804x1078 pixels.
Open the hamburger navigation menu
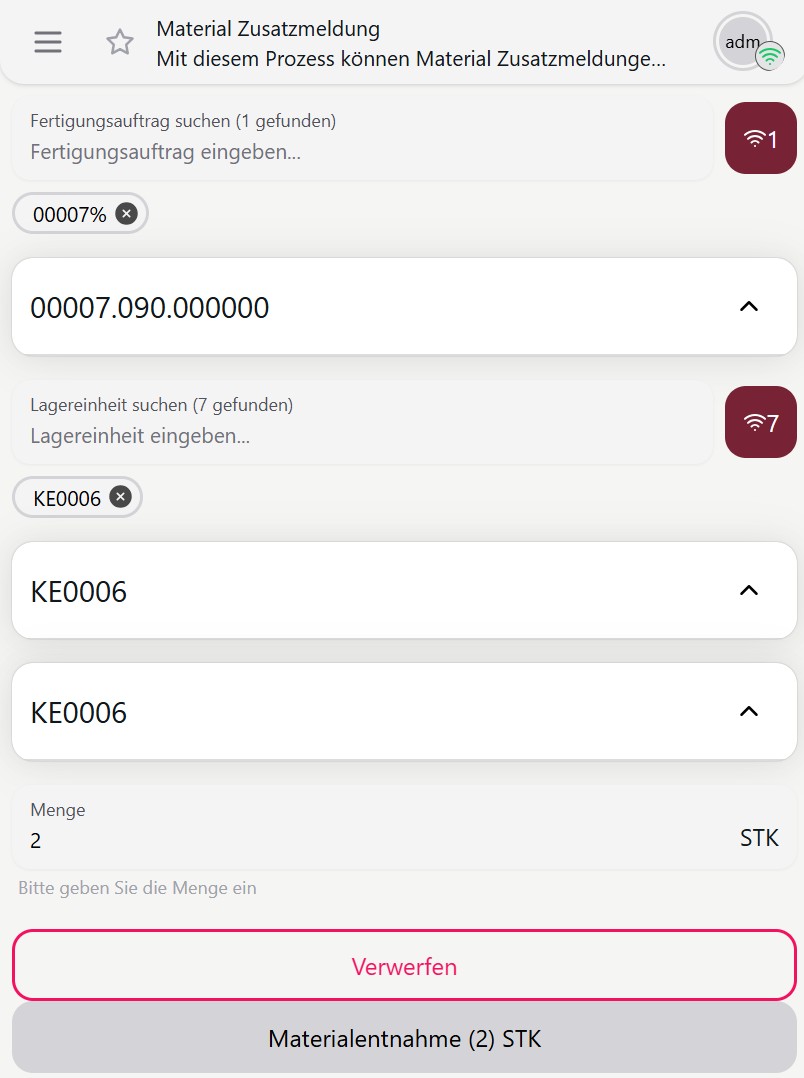coord(48,42)
